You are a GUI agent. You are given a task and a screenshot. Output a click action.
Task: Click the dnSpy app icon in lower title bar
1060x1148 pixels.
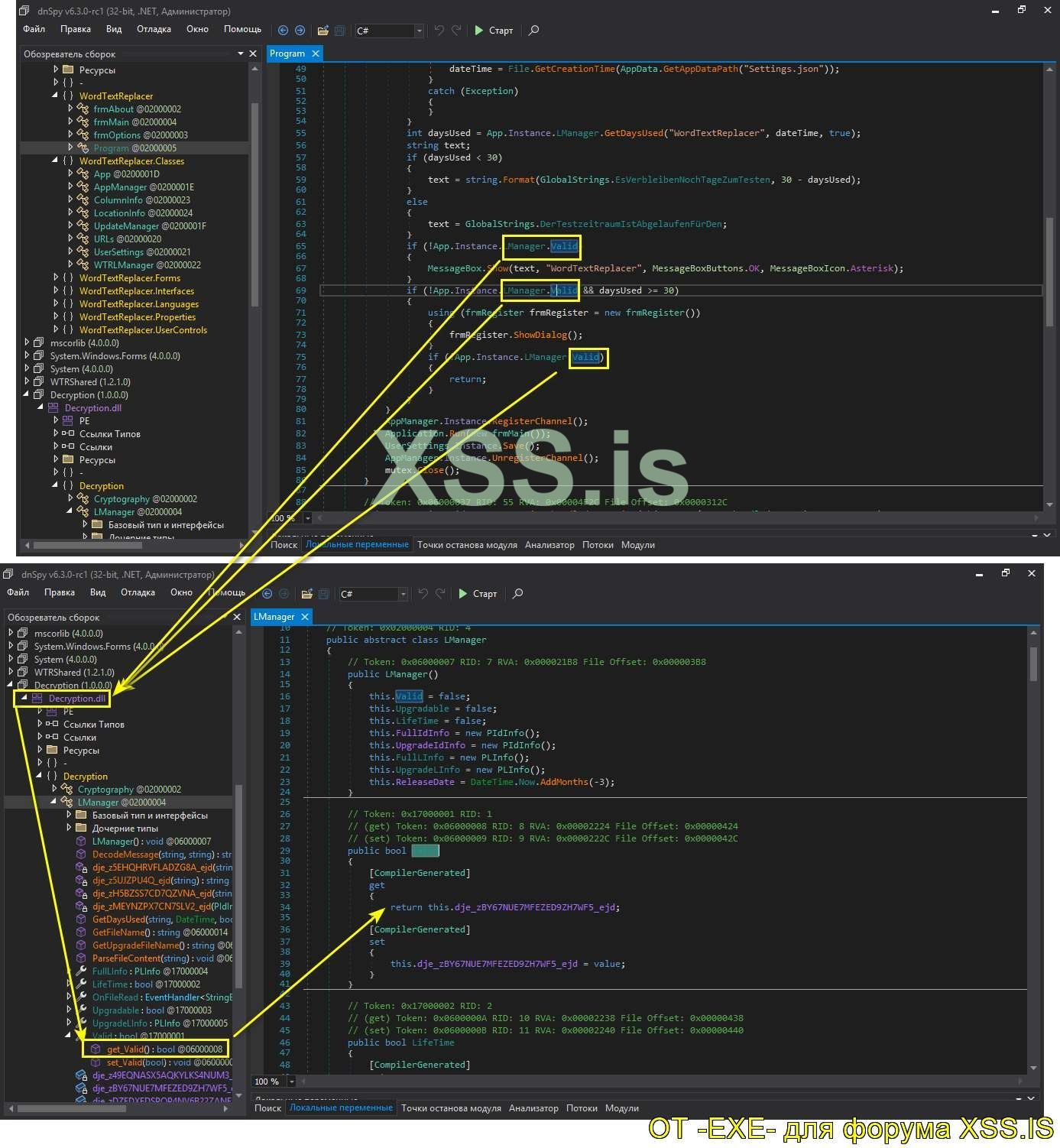click(8, 574)
